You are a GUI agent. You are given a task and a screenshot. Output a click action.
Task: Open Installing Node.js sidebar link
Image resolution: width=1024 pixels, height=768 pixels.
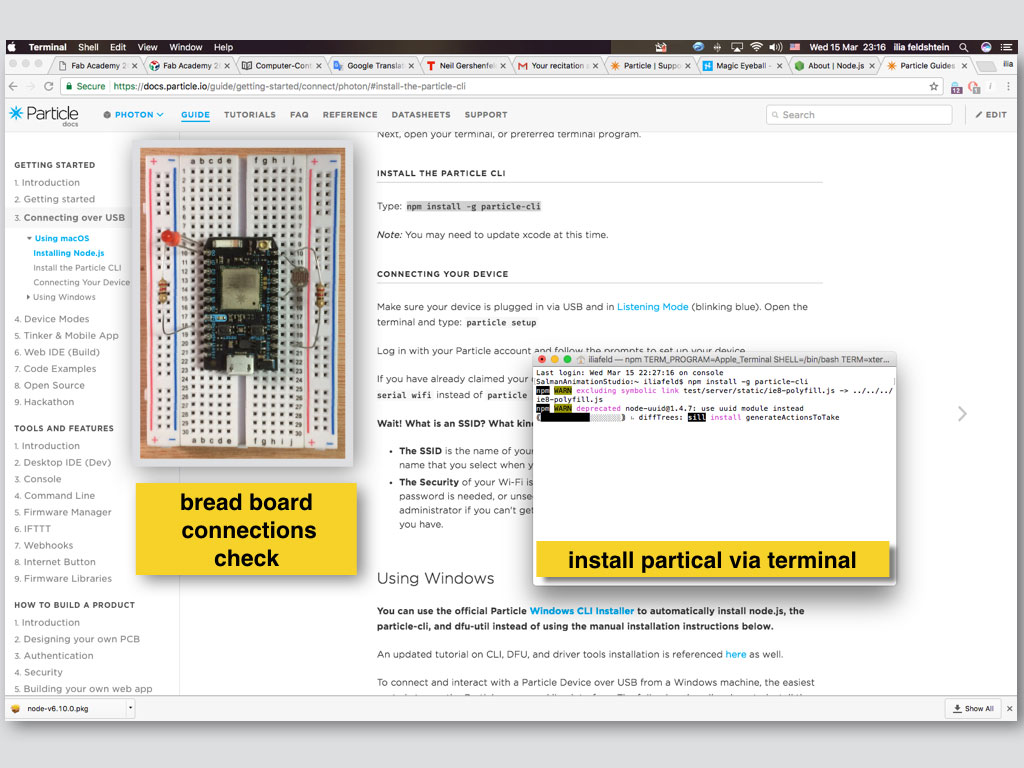pyautogui.click(x=69, y=253)
